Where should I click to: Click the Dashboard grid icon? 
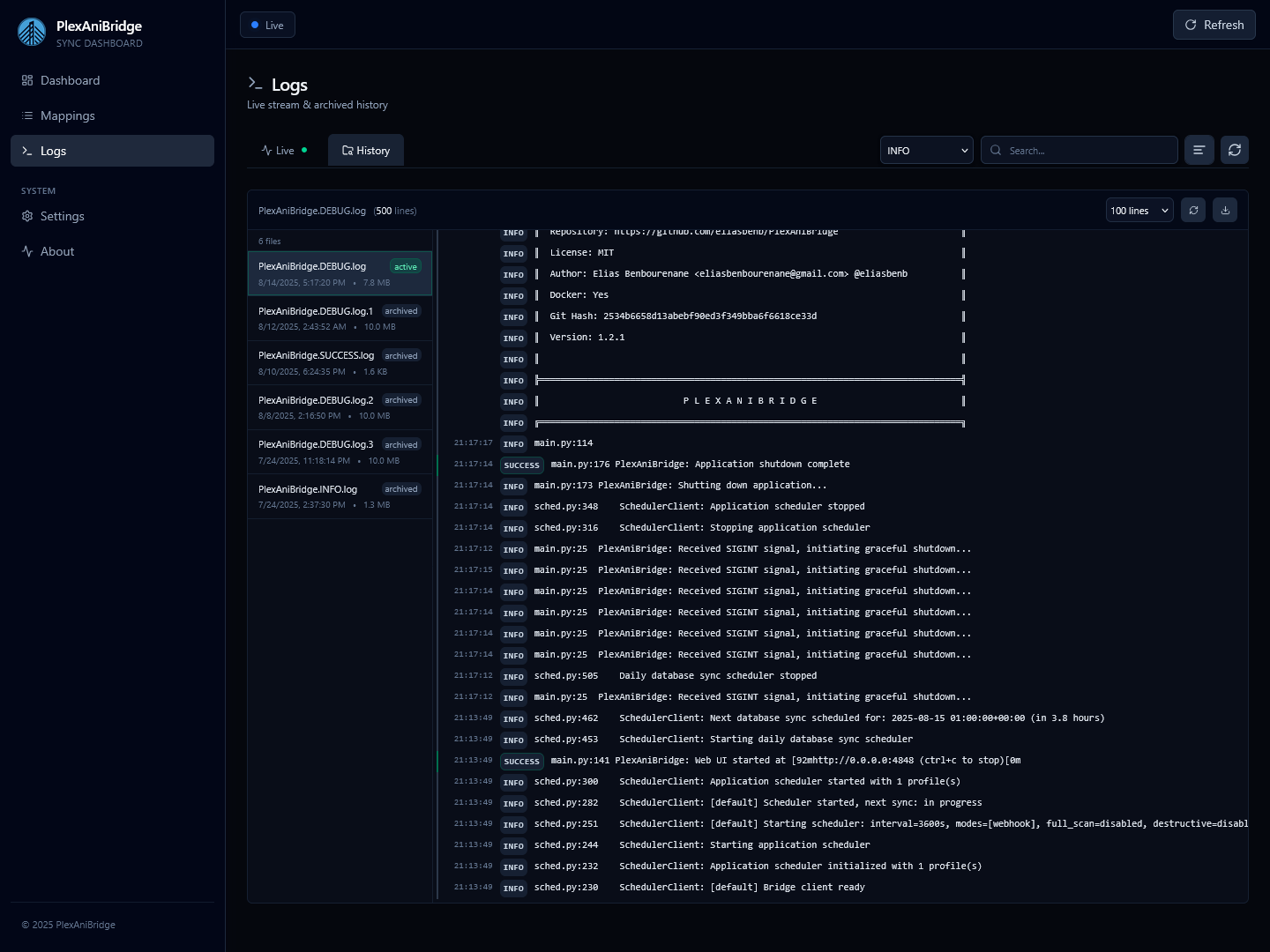coord(27,80)
